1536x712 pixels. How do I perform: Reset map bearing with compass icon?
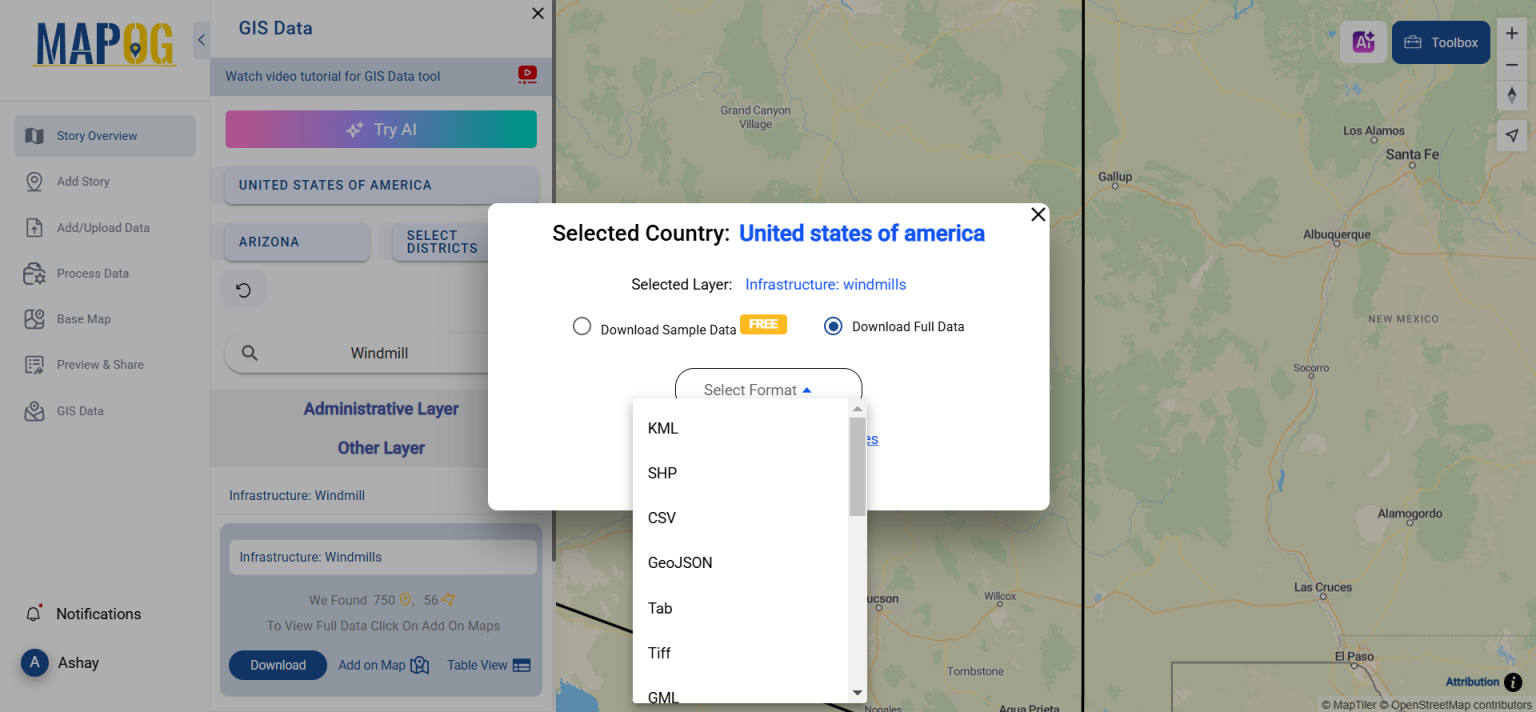(x=1512, y=96)
